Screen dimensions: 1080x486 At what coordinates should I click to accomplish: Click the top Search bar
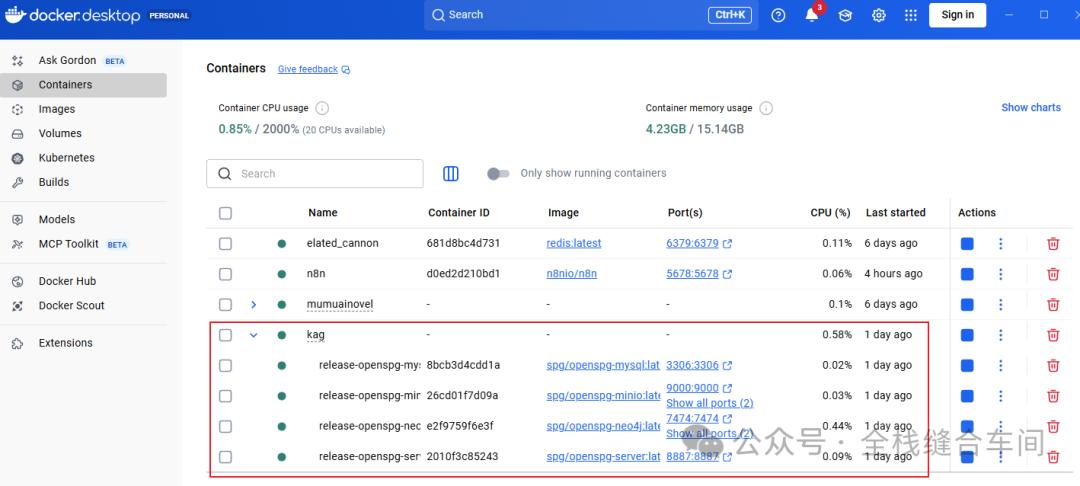click(591, 15)
